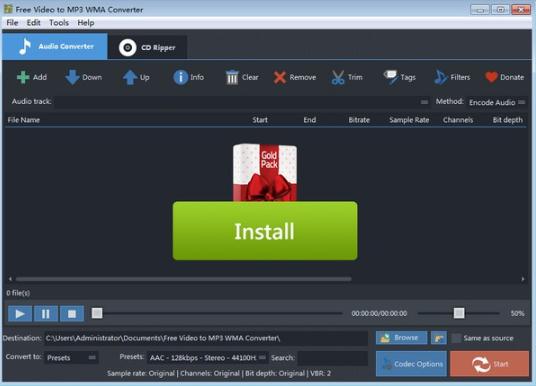The width and height of the screenshot is (536, 386).
Task: Click the Destination path field
Action: click(x=206, y=338)
